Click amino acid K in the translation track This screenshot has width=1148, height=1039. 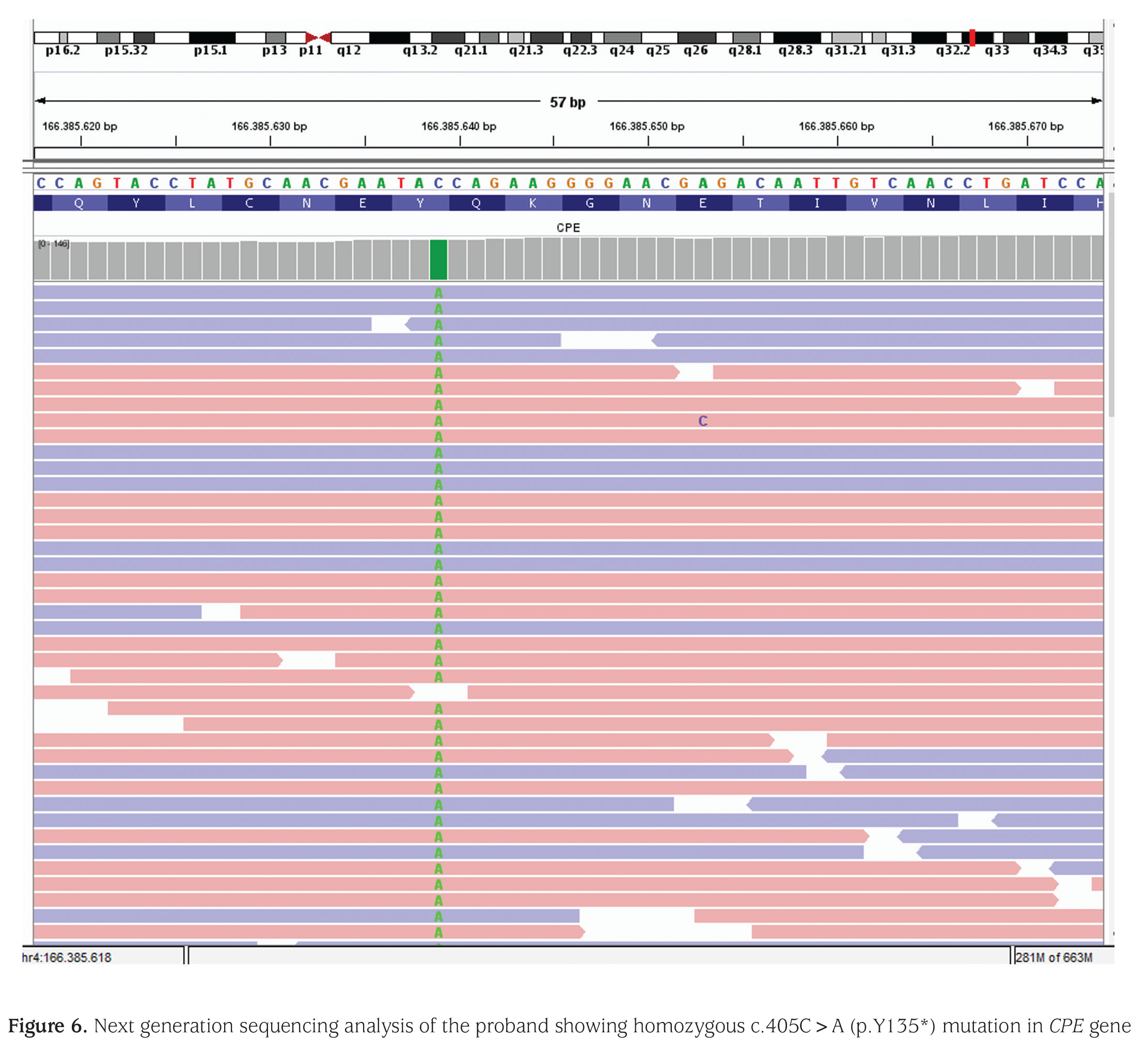pyautogui.click(x=533, y=204)
